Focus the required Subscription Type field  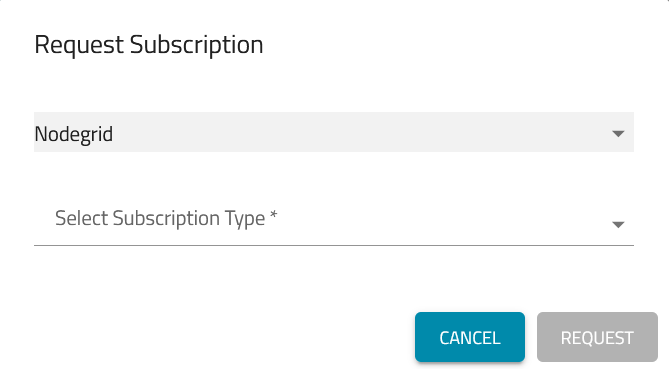point(334,221)
